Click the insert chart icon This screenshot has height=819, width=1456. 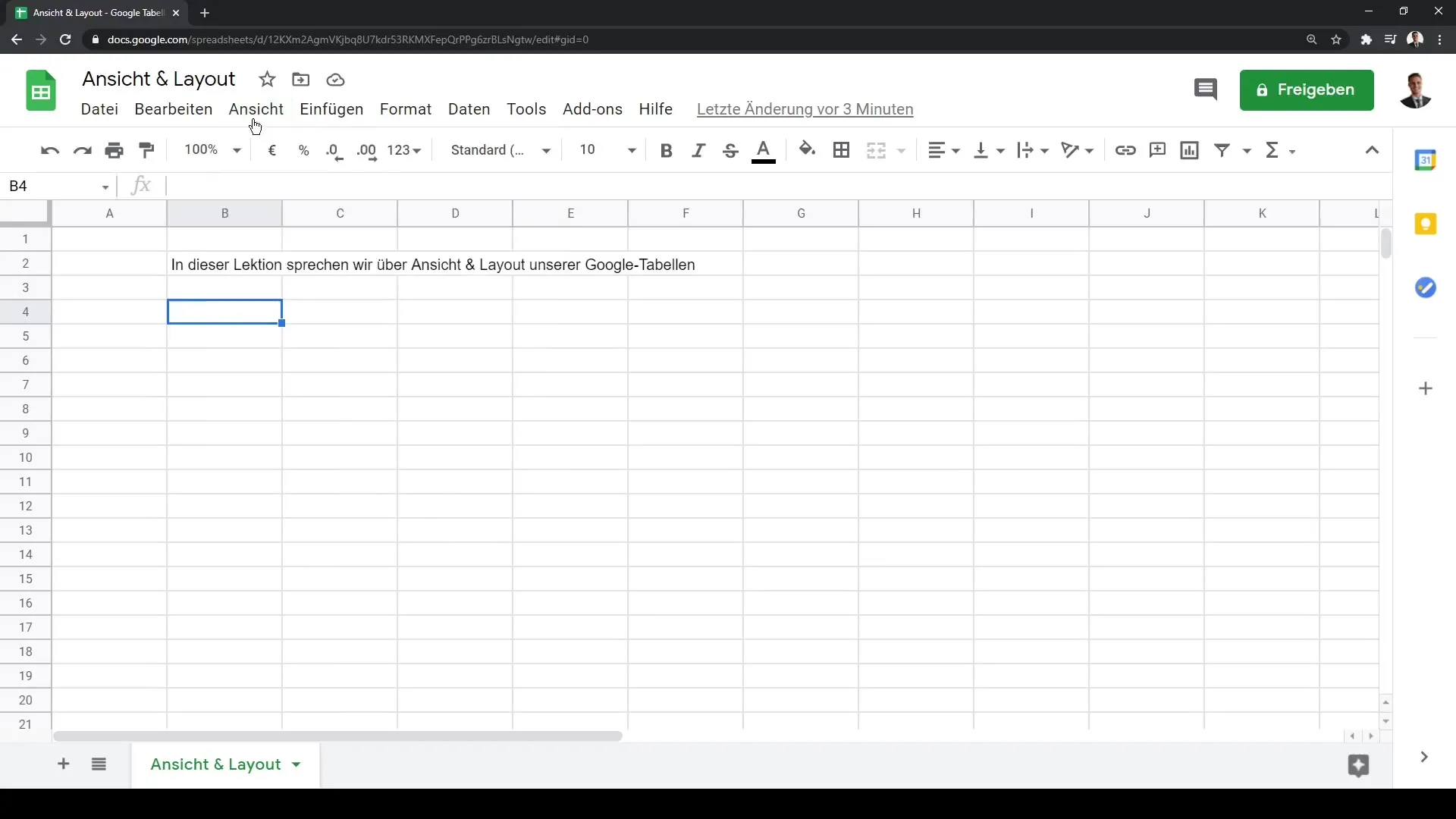click(1190, 150)
